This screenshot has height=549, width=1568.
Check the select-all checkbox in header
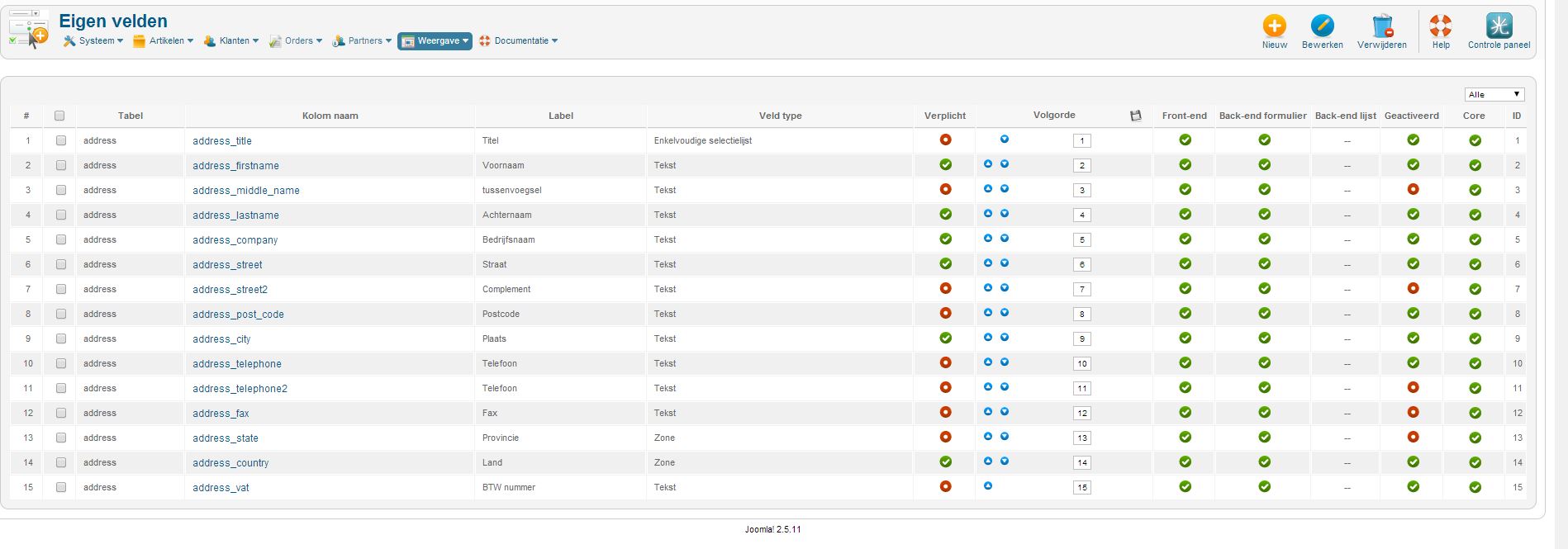(x=59, y=116)
